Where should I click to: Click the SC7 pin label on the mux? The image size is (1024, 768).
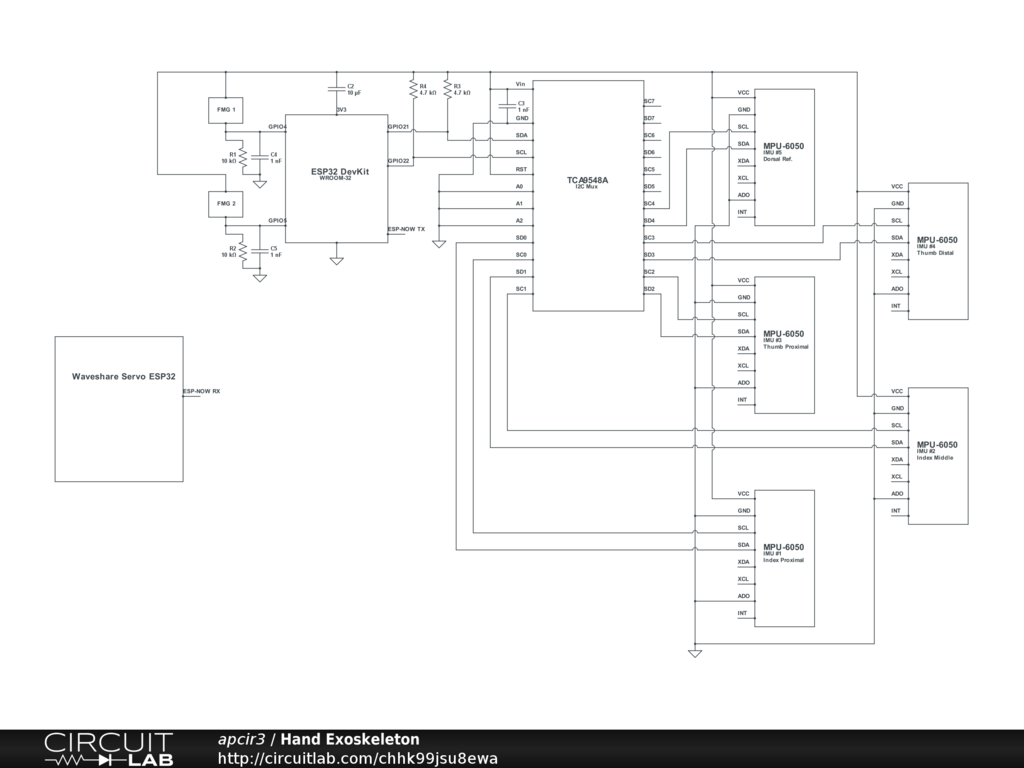(x=649, y=101)
